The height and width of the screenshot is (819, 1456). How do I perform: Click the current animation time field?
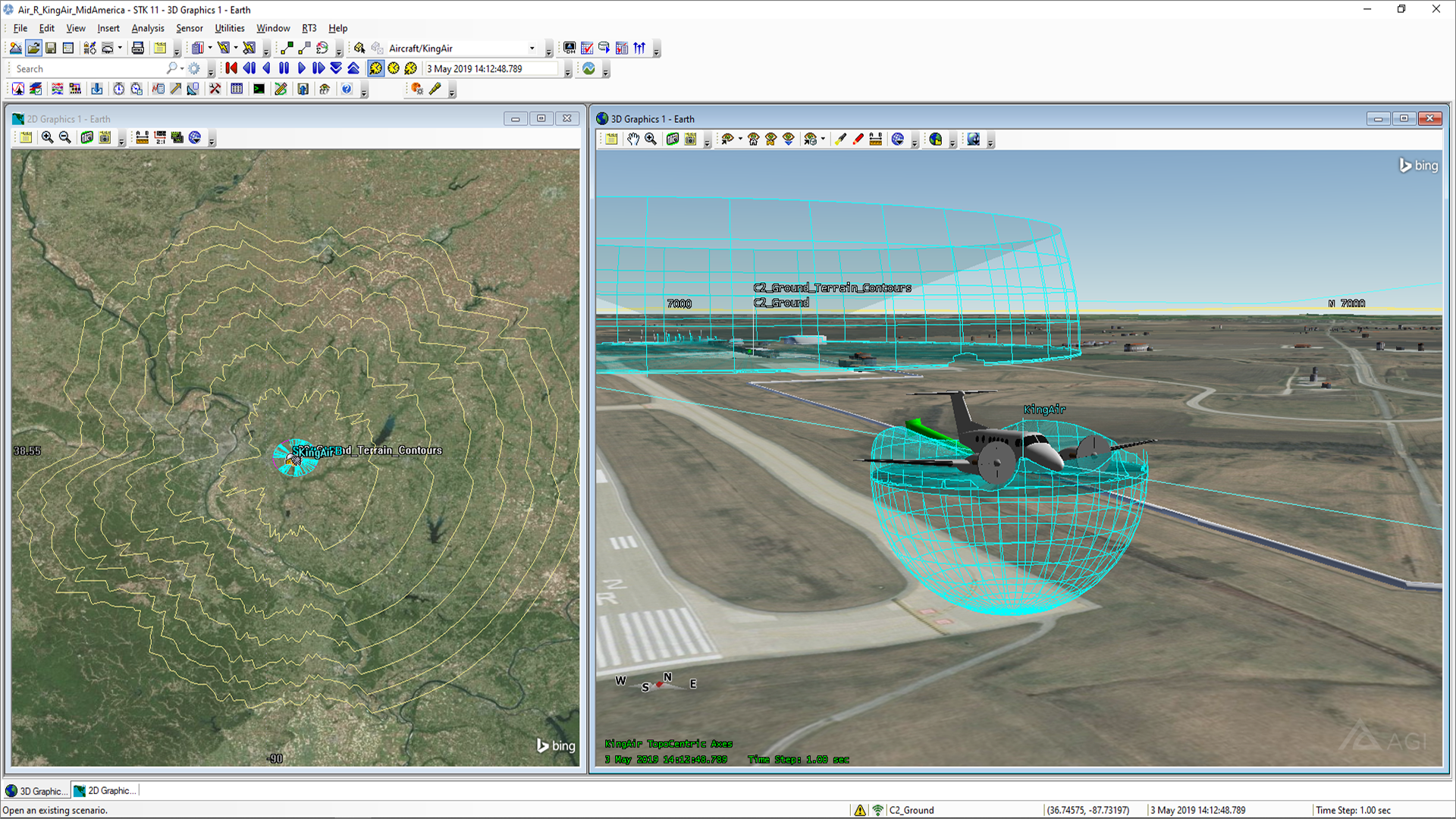tap(491, 68)
